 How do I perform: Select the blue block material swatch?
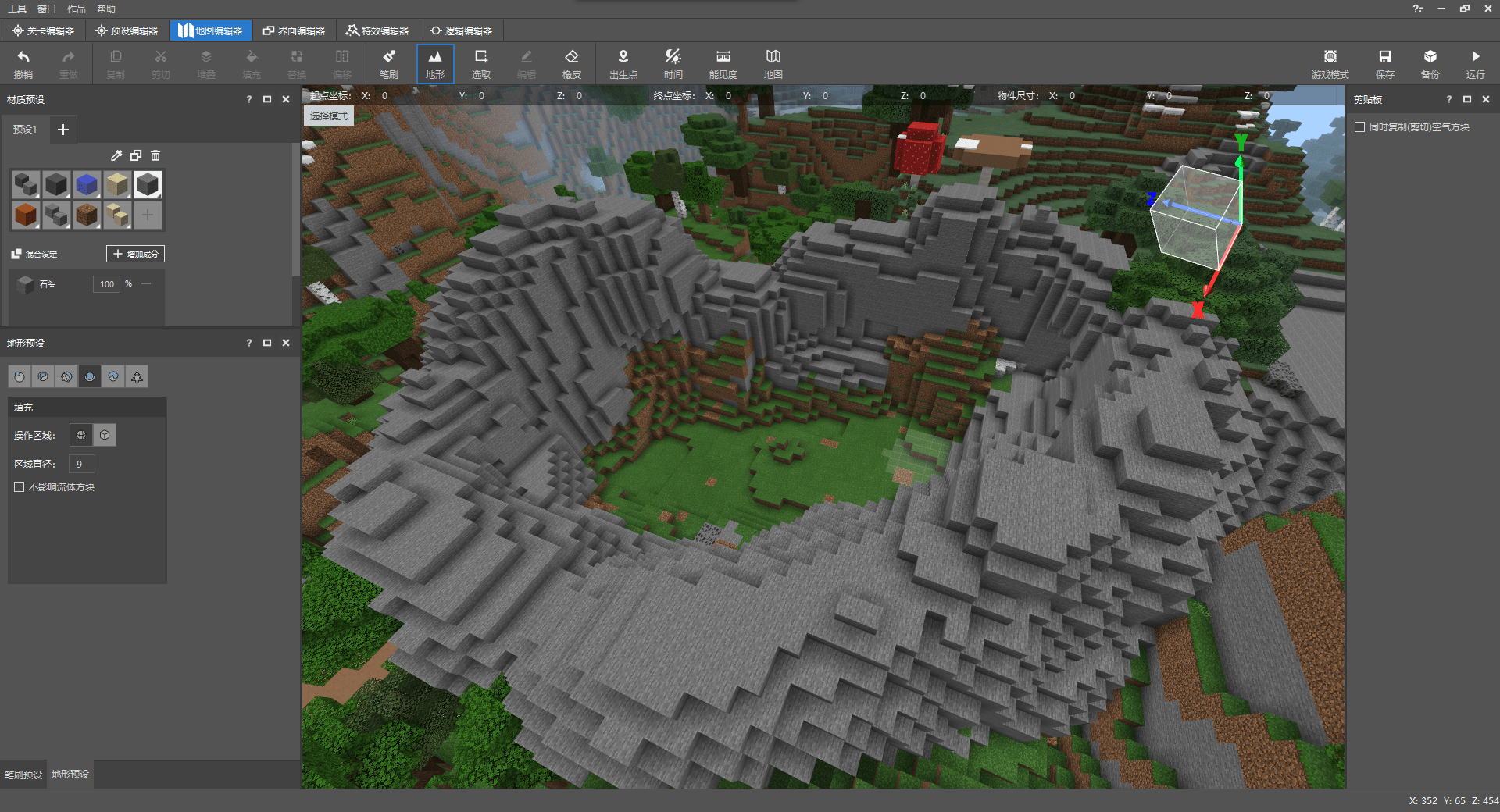click(87, 184)
